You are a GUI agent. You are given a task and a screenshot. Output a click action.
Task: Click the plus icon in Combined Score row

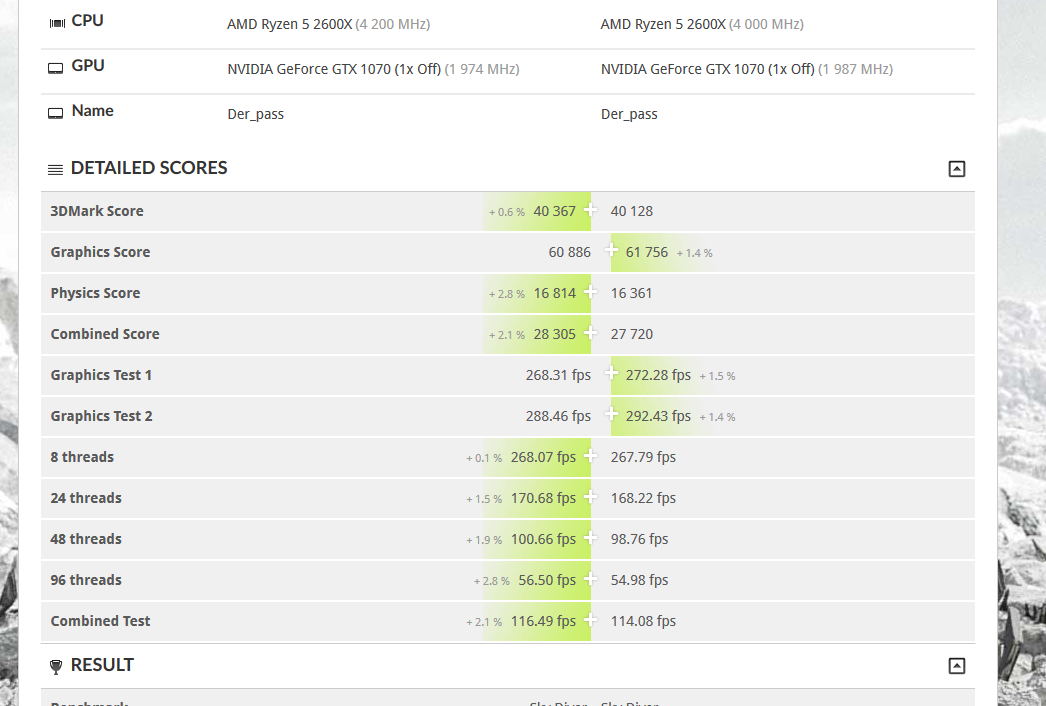point(590,332)
